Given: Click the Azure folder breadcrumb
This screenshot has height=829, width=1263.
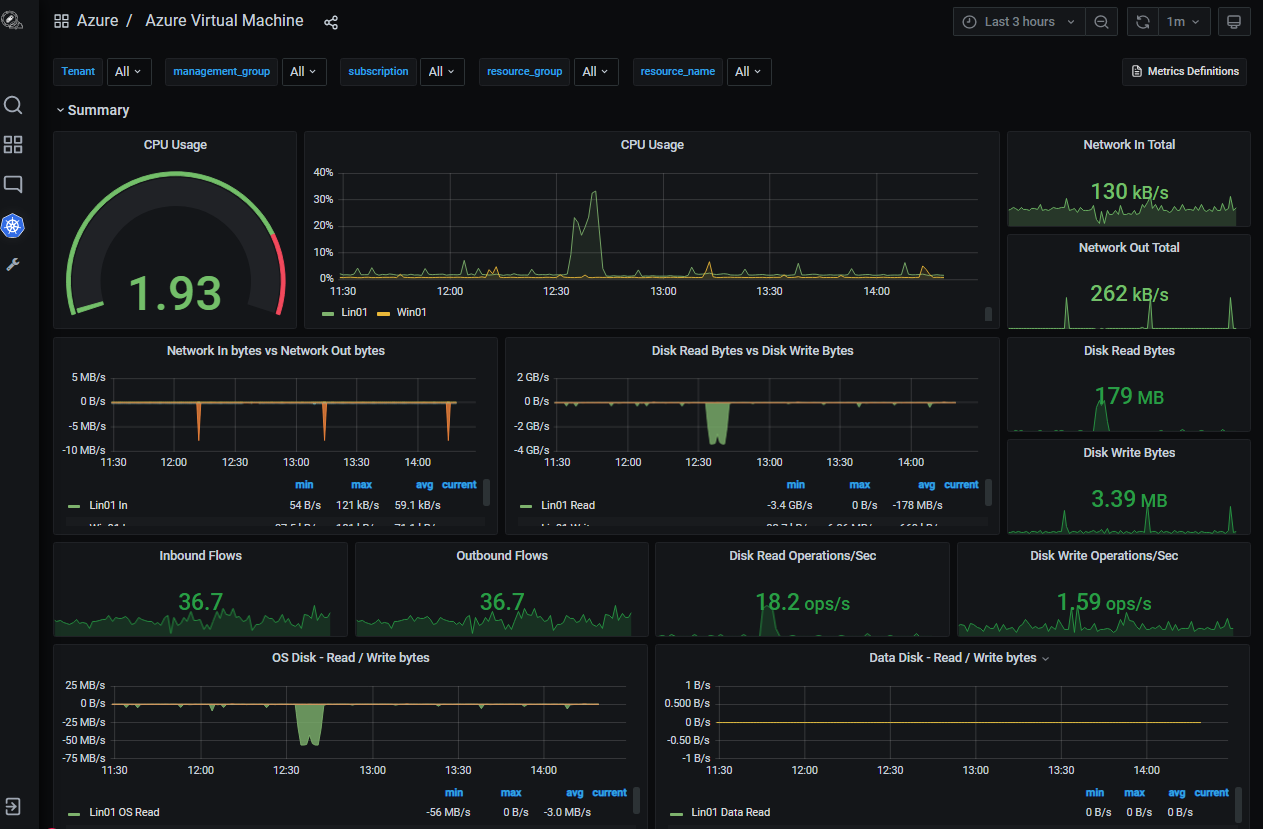Looking at the screenshot, I should [97, 21].
